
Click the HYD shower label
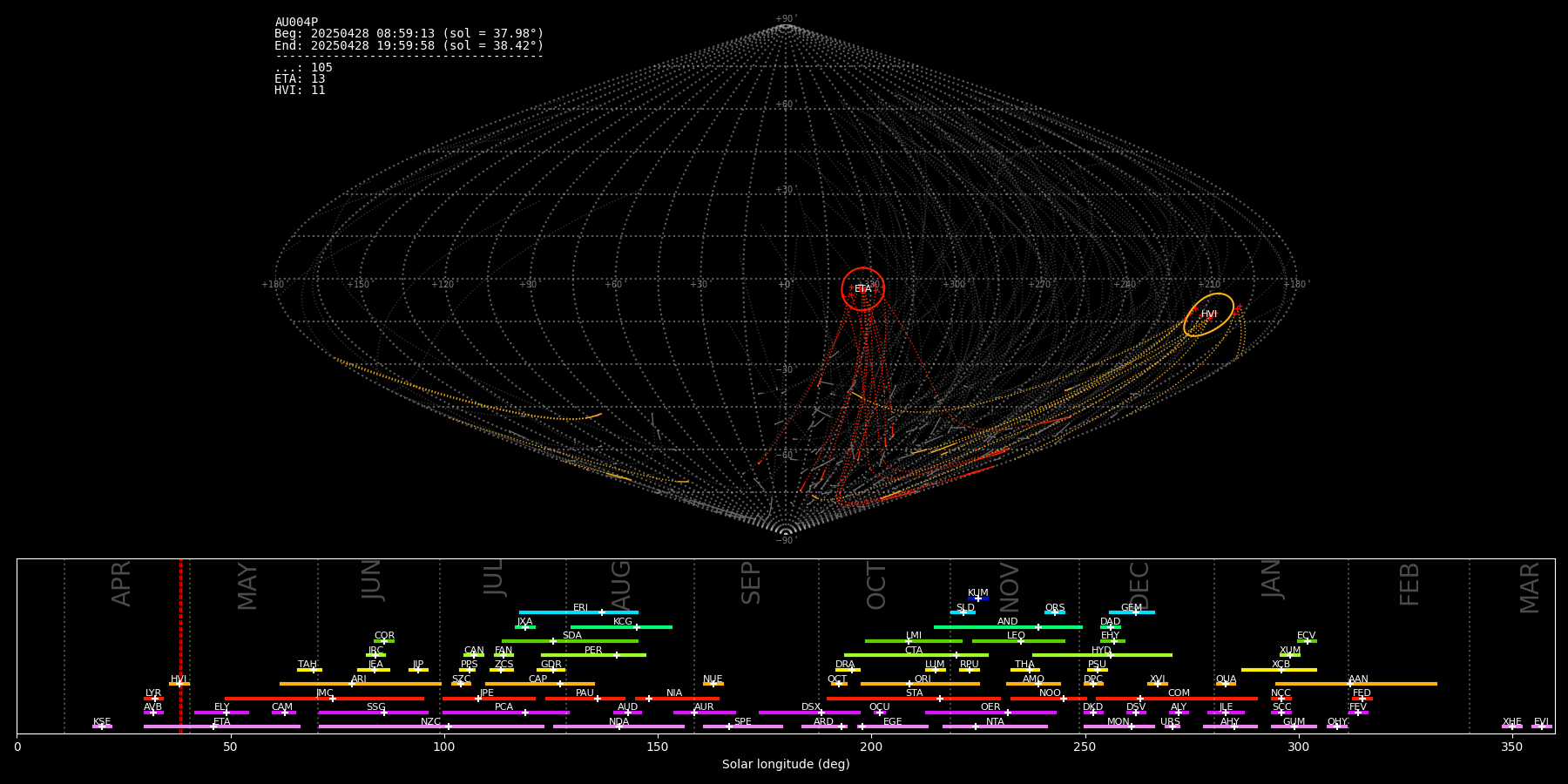1101,651
